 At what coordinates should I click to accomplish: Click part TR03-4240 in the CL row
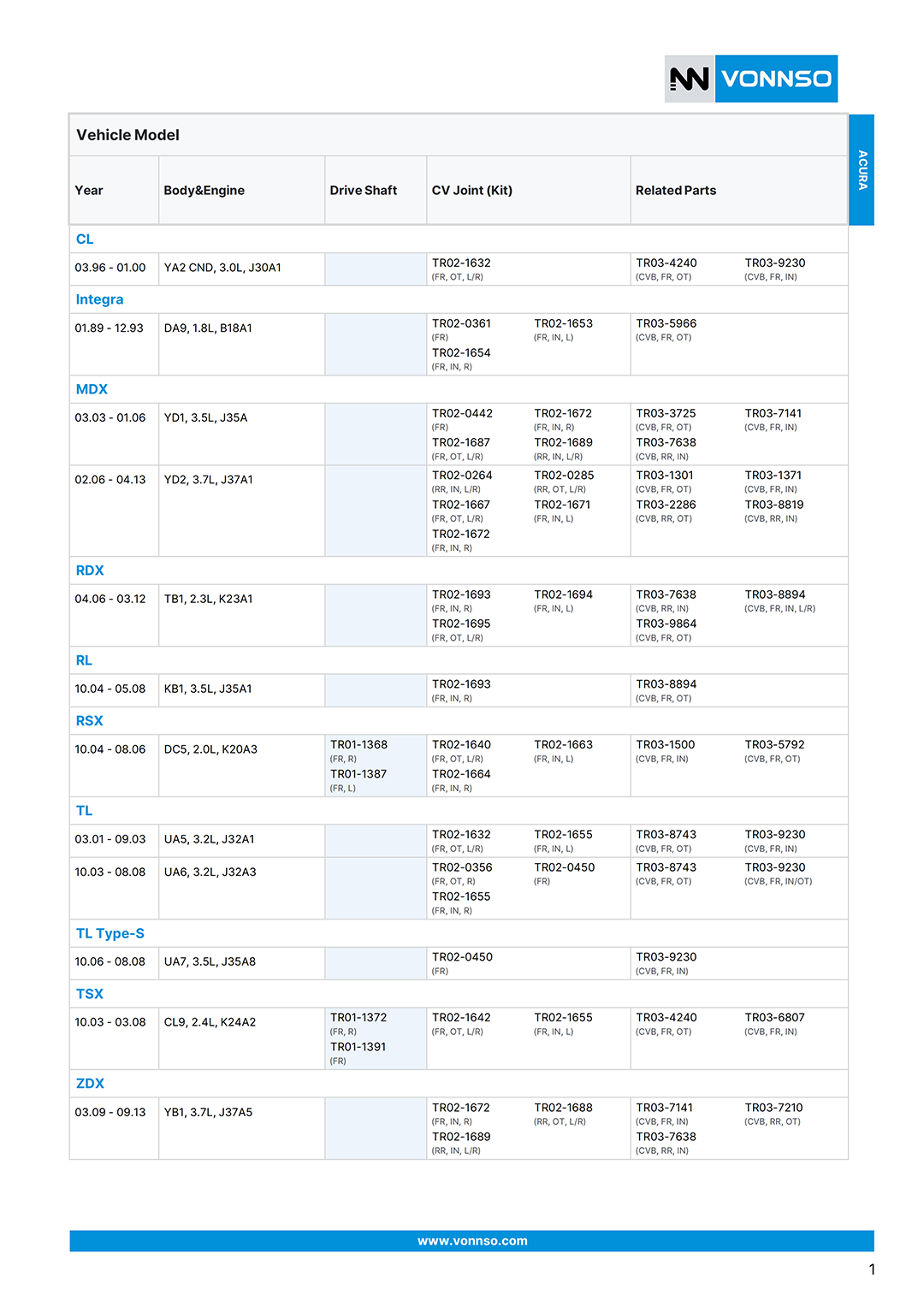[x=666, y=263]
